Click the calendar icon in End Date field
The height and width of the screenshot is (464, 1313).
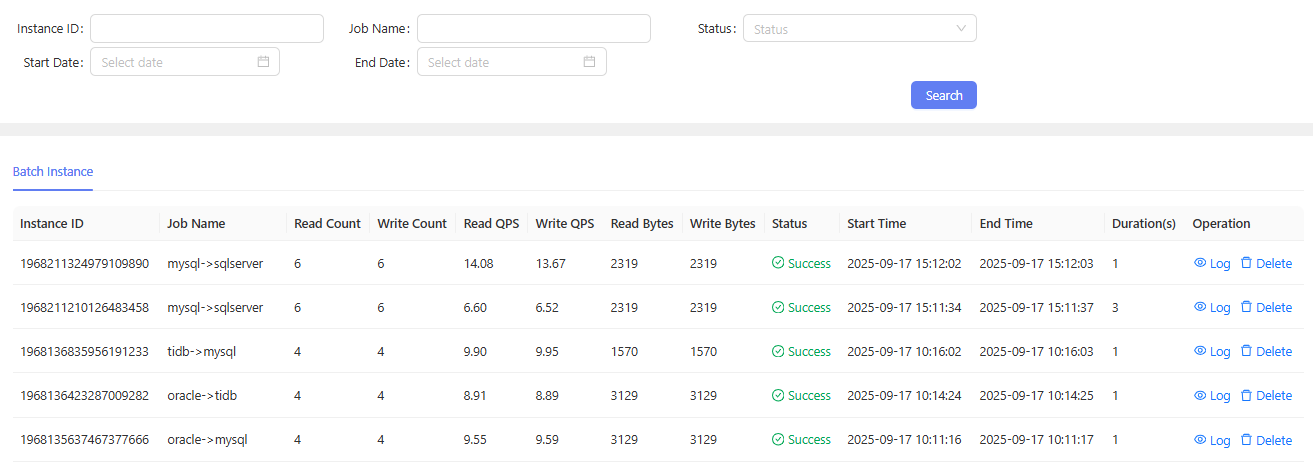click(590, 62)
